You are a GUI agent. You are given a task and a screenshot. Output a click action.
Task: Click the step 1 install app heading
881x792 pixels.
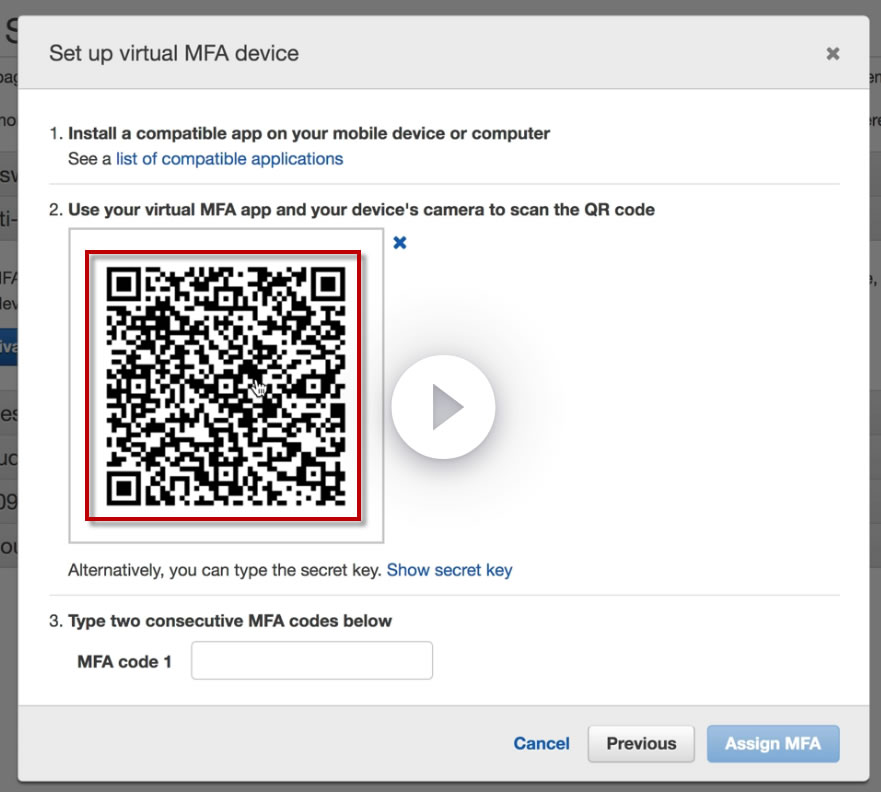[308, 133]
